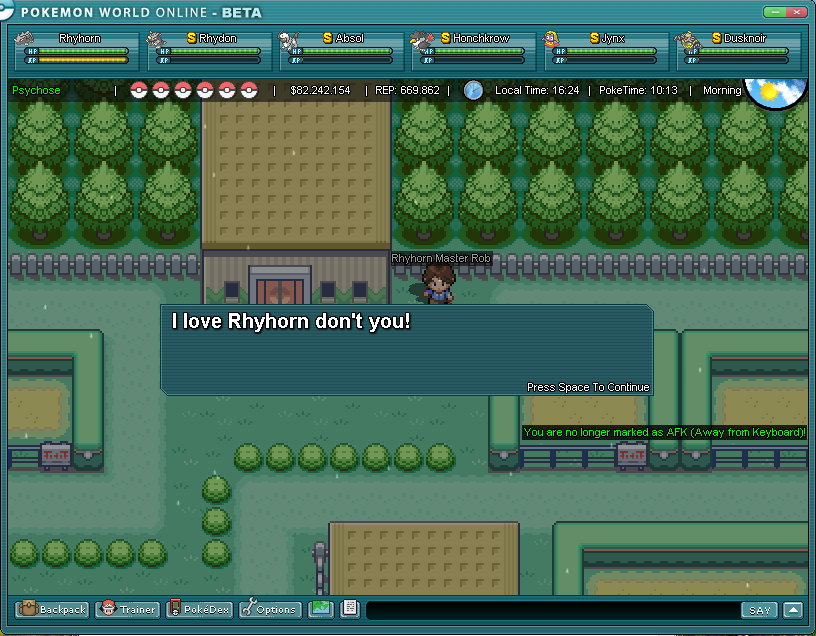
Task: Choose the Honchkrow sprite in the party bar
Action: [420, 40]
